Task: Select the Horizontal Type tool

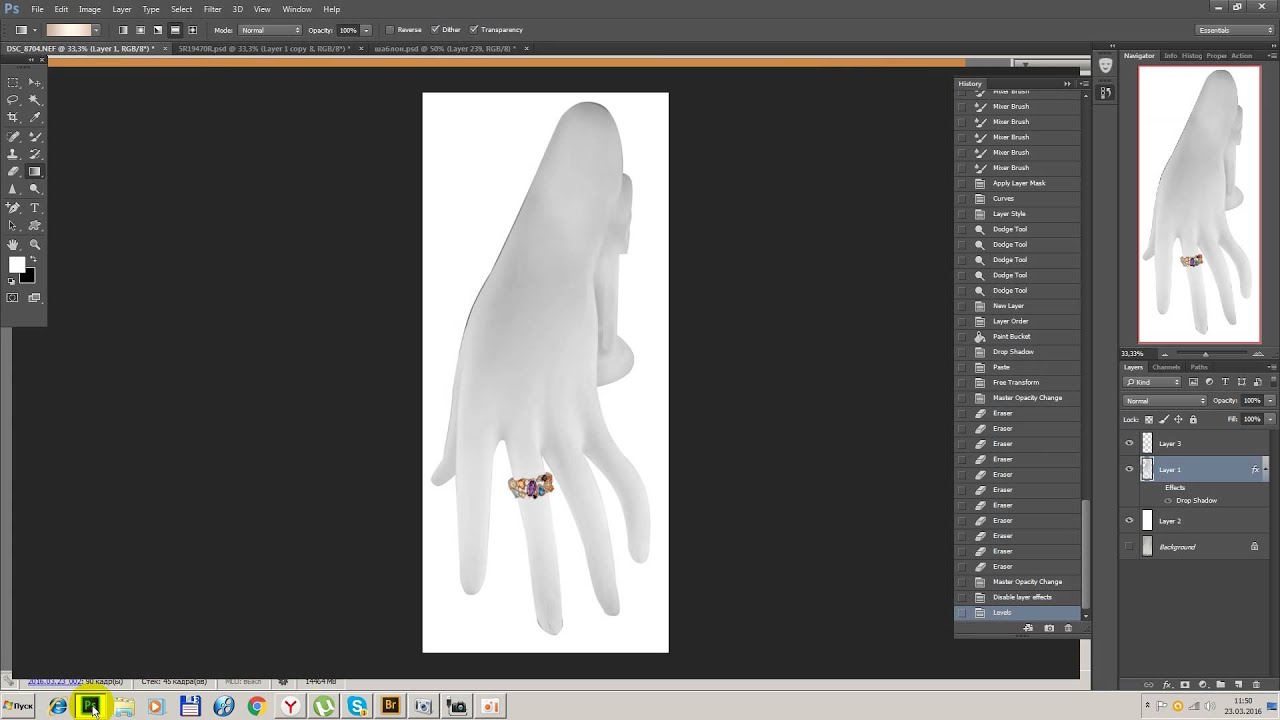Action: coord(35,208)
